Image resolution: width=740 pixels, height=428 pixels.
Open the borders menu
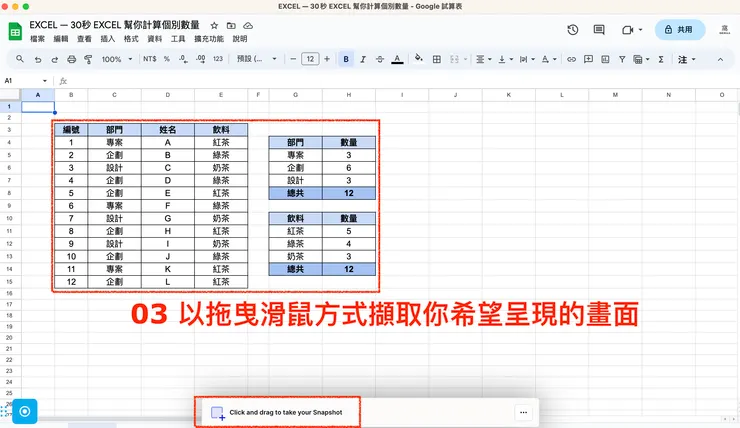(437, 59)
